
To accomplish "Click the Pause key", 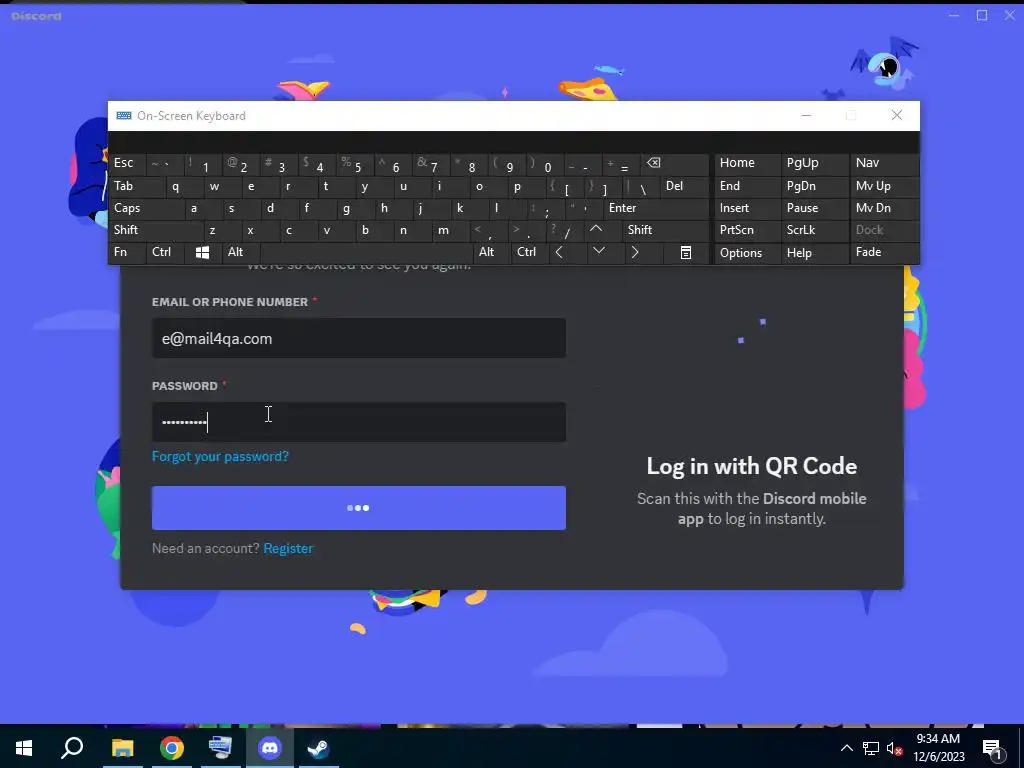I will click(814, 208).
